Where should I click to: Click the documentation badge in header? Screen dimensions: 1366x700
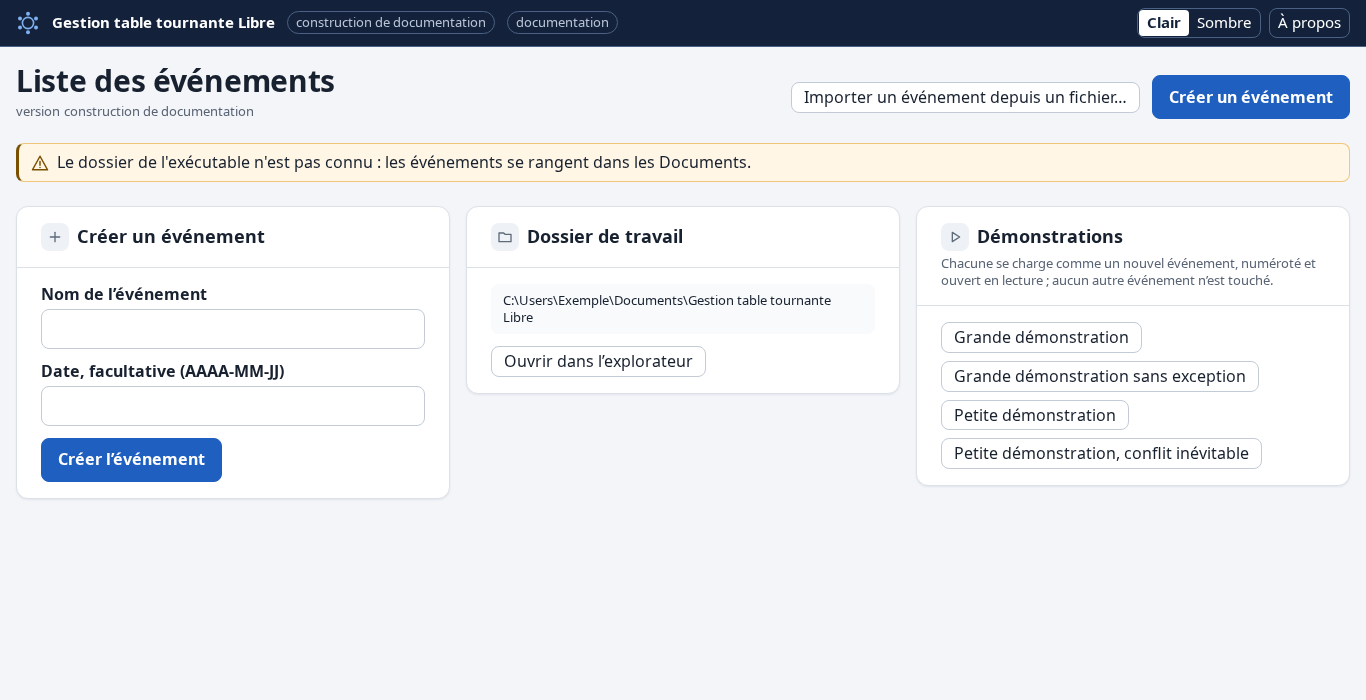pos(562,23)
